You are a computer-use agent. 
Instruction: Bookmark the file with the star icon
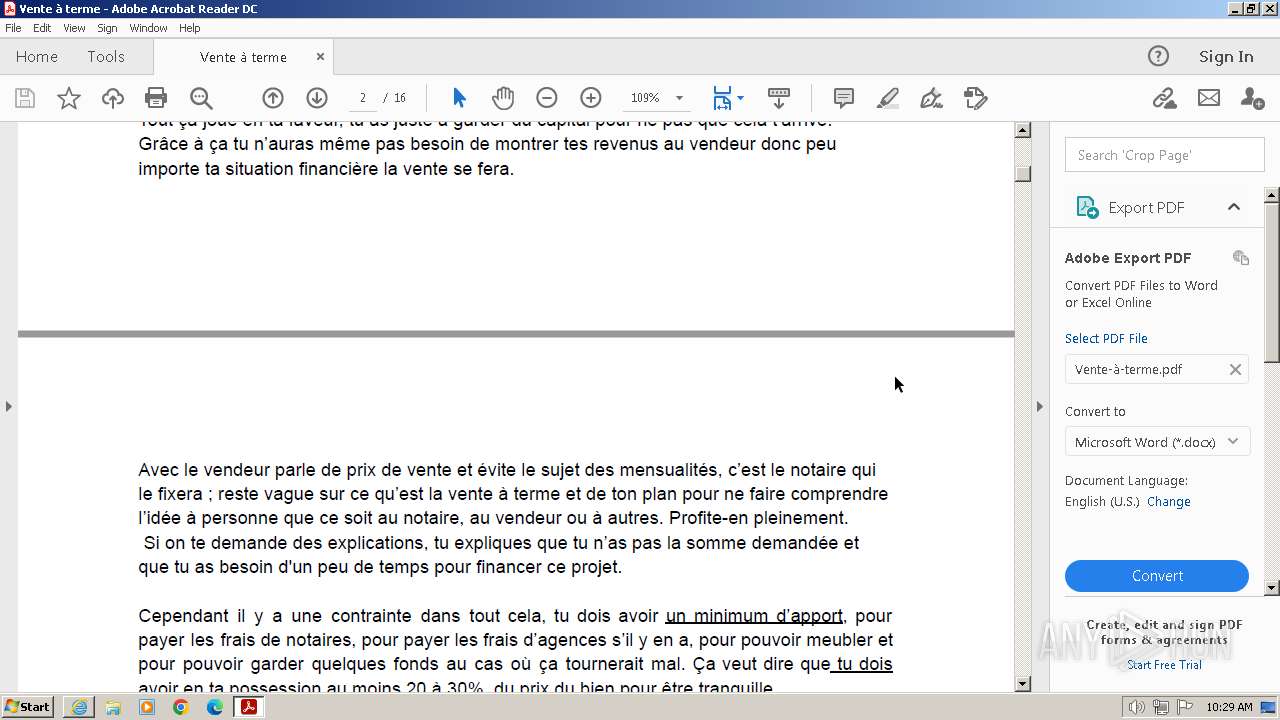69,98
